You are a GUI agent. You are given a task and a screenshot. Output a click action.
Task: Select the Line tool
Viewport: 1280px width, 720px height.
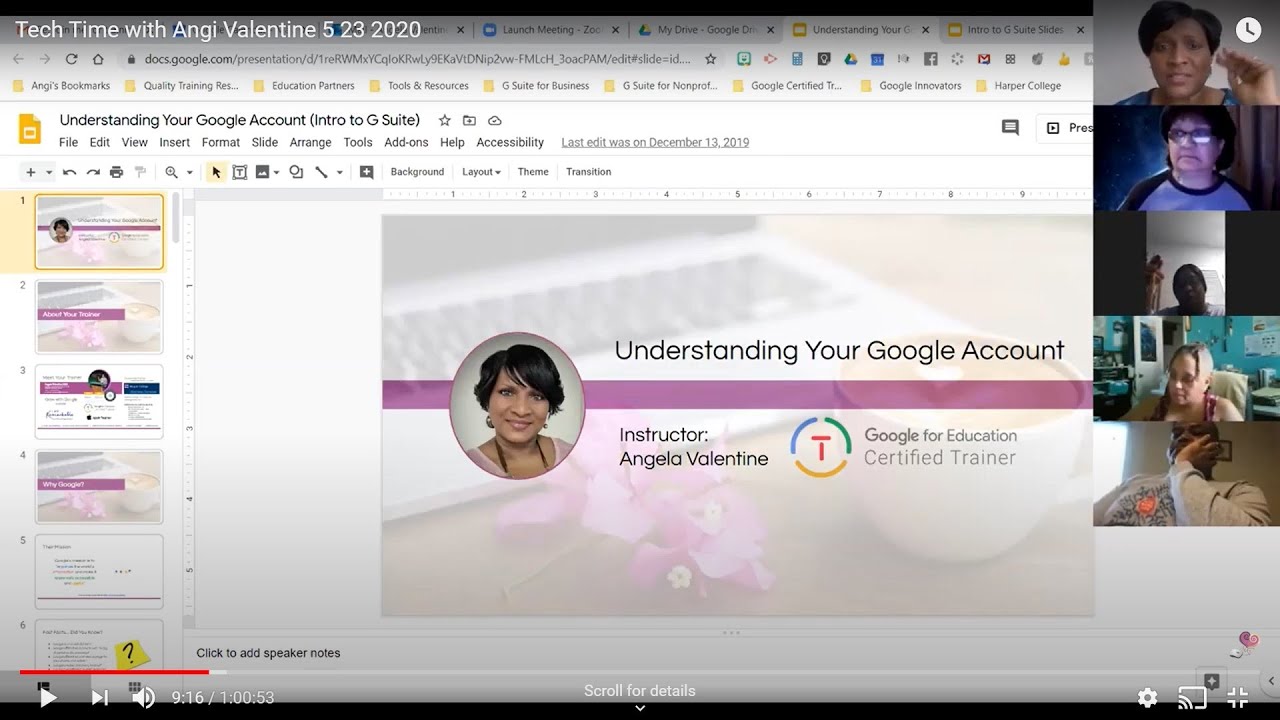[x=321, y=172]
